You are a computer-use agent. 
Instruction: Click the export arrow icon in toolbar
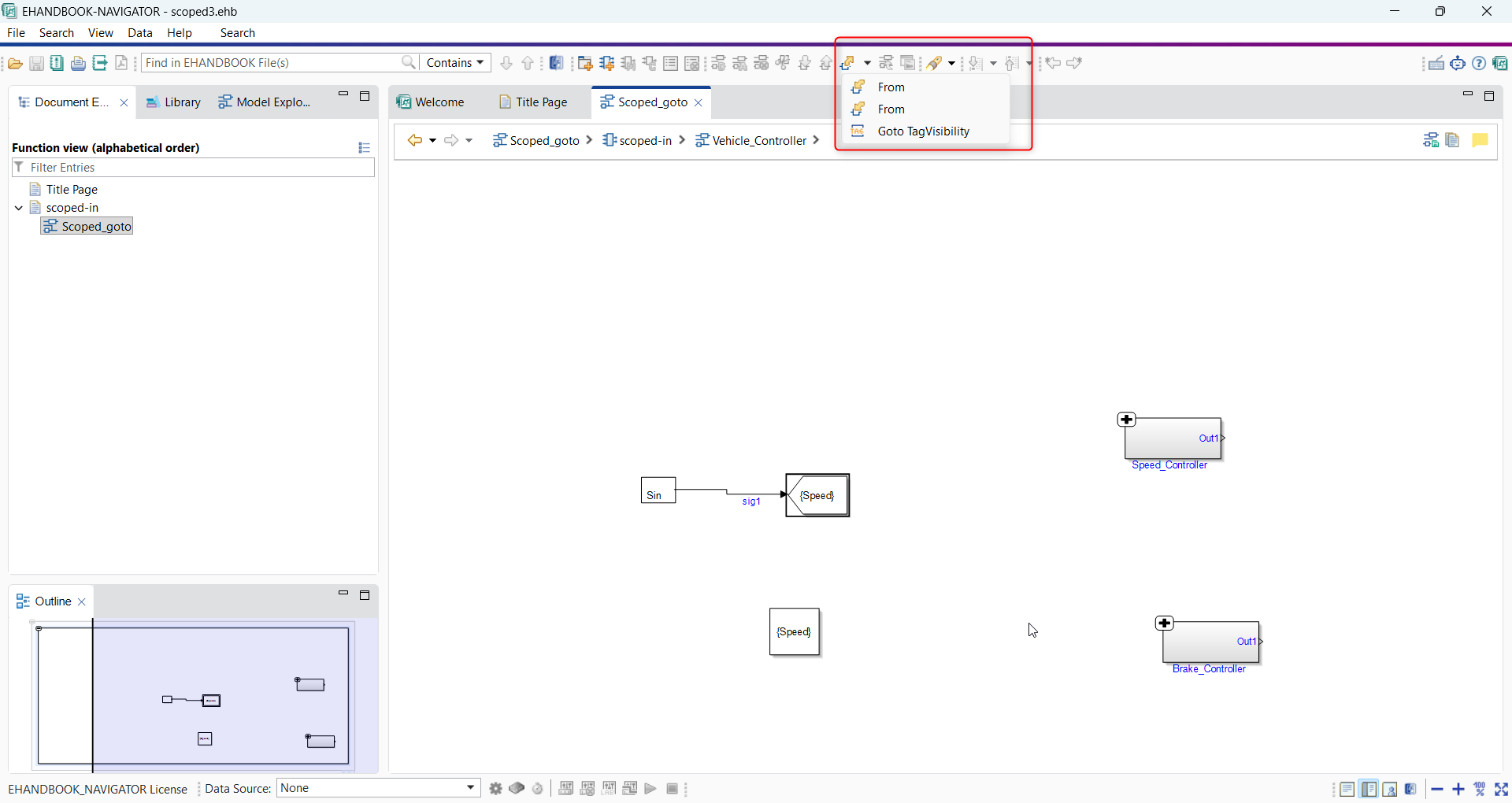pyautogui.click(x=100, y=63)
